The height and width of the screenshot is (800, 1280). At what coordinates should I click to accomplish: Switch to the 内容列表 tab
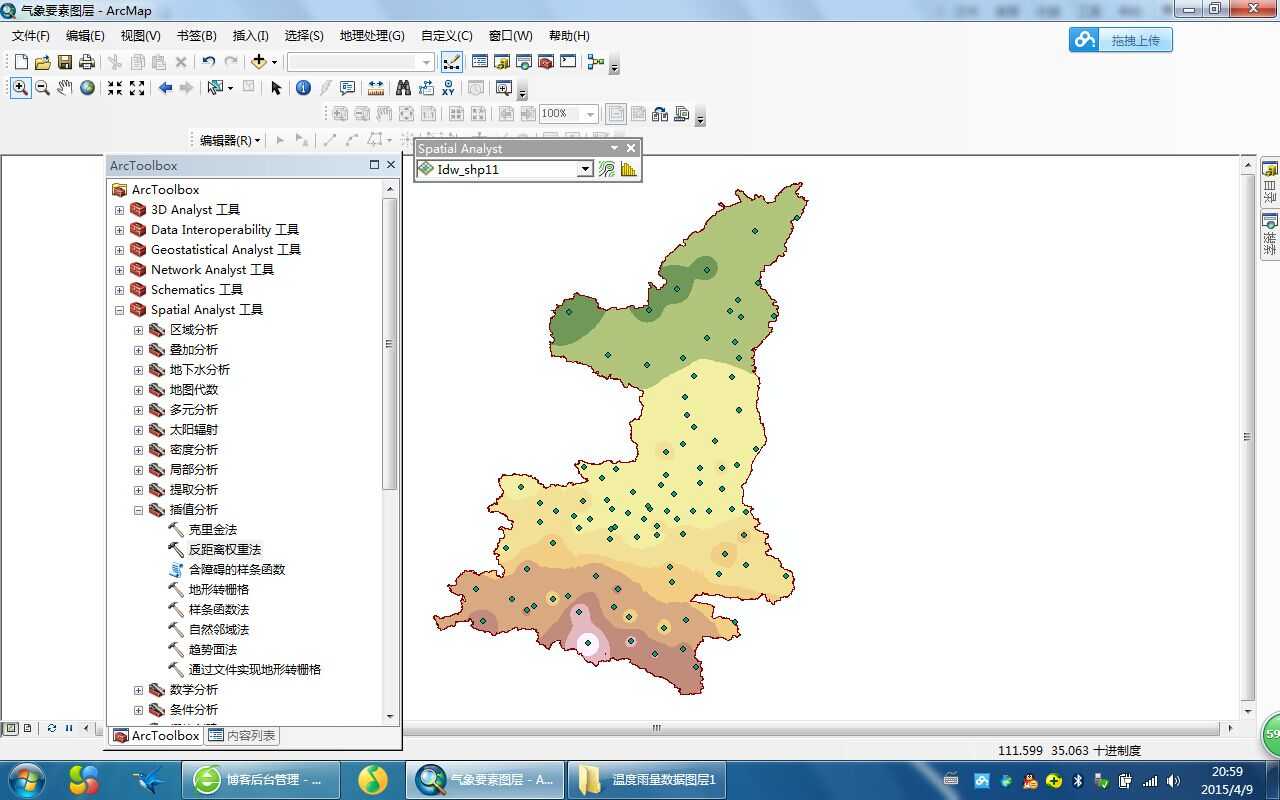tap(242, 736)
